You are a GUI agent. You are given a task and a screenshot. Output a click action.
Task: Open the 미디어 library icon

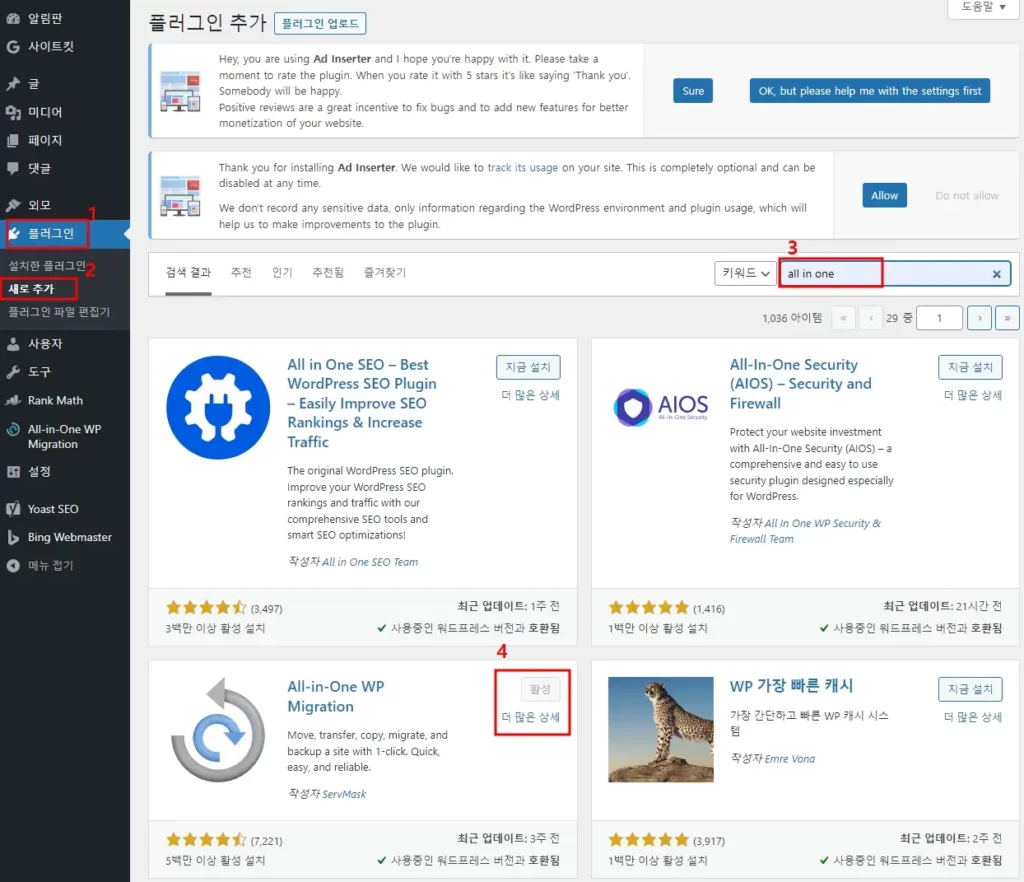(13, 112)
